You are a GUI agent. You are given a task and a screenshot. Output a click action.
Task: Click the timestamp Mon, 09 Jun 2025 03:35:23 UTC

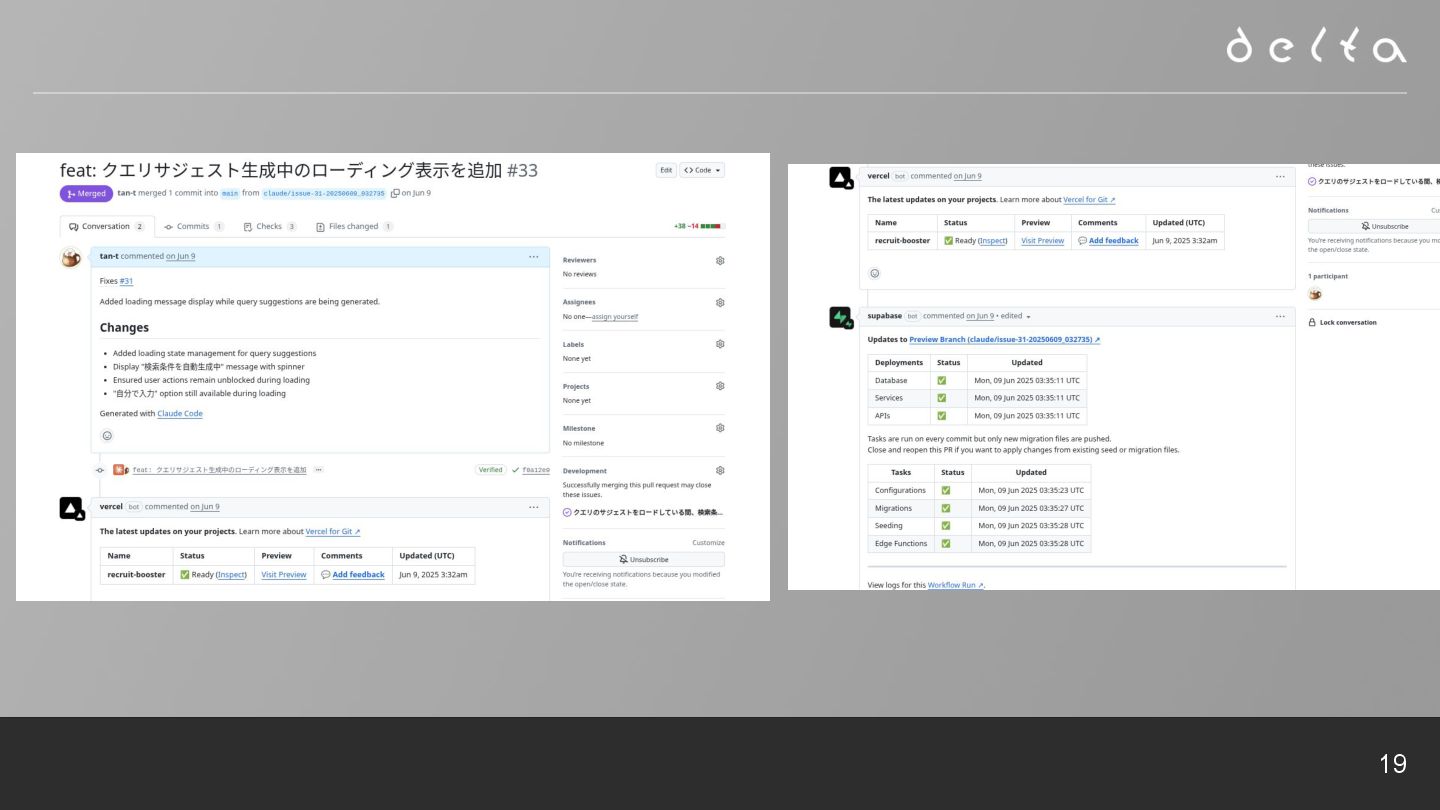(1031, 490)
